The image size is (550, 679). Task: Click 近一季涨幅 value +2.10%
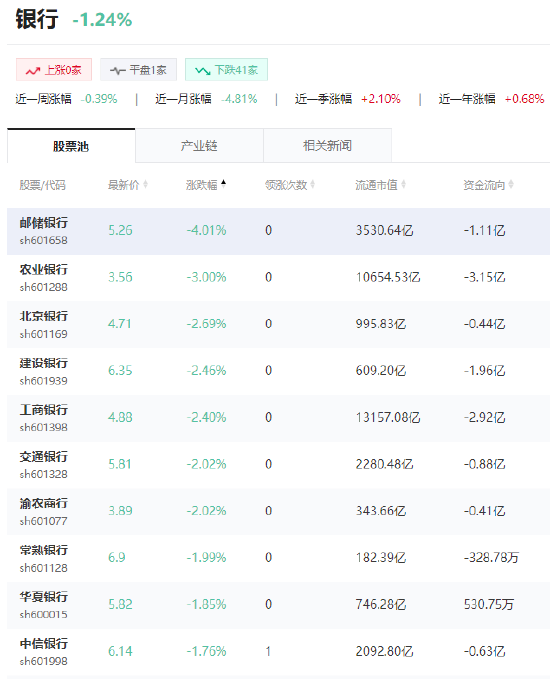tap(381, 99)
